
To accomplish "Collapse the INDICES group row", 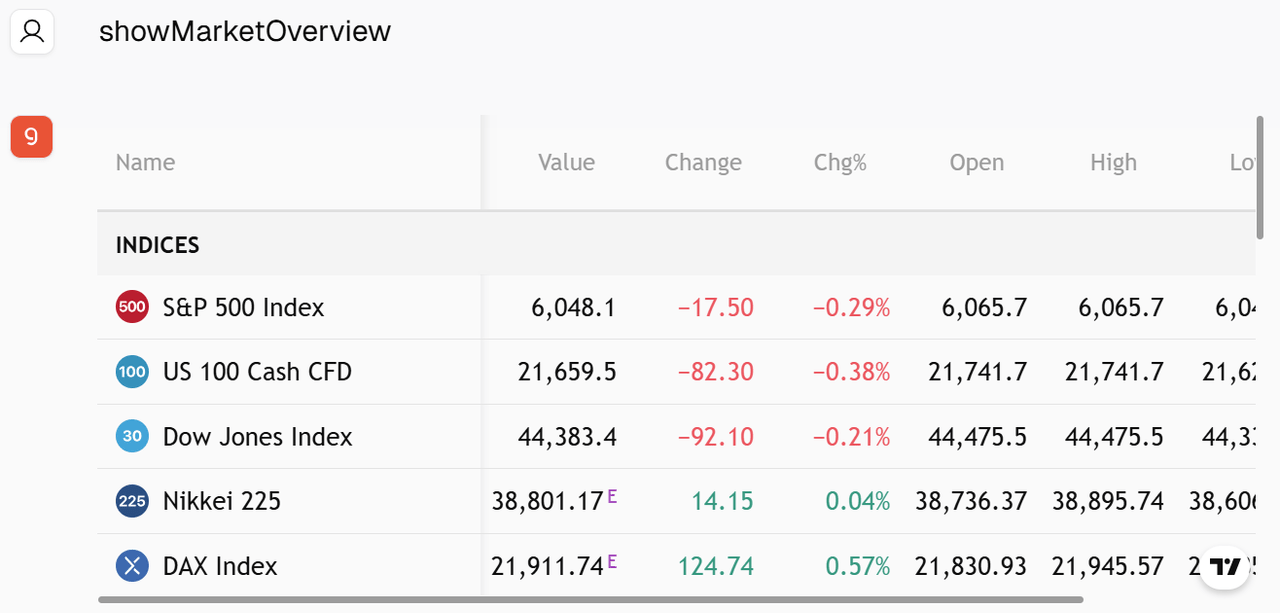I will (158, 245).
